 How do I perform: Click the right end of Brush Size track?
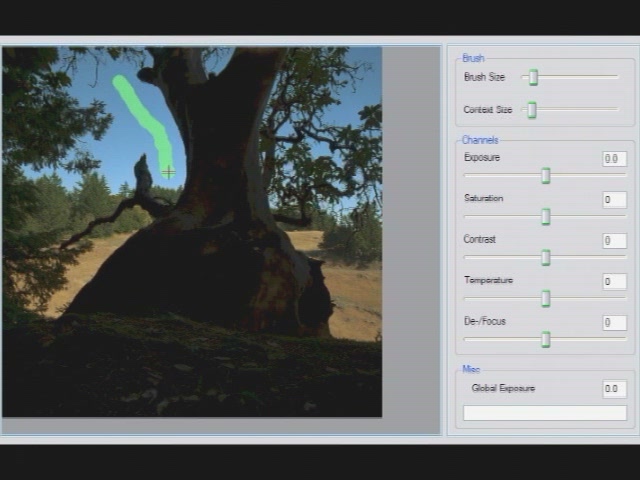pos(615,77)
